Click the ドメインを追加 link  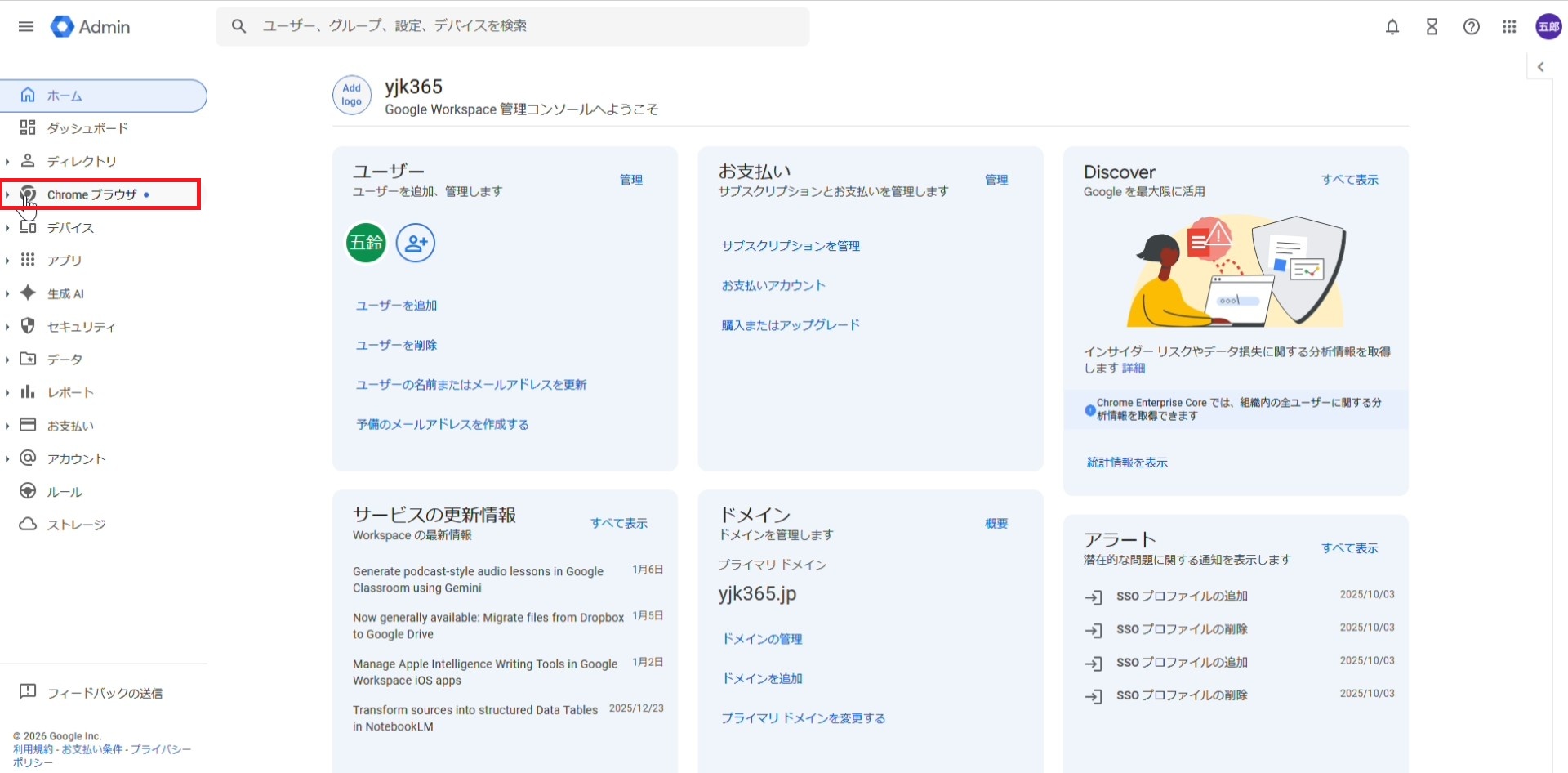tap(762, 678)
